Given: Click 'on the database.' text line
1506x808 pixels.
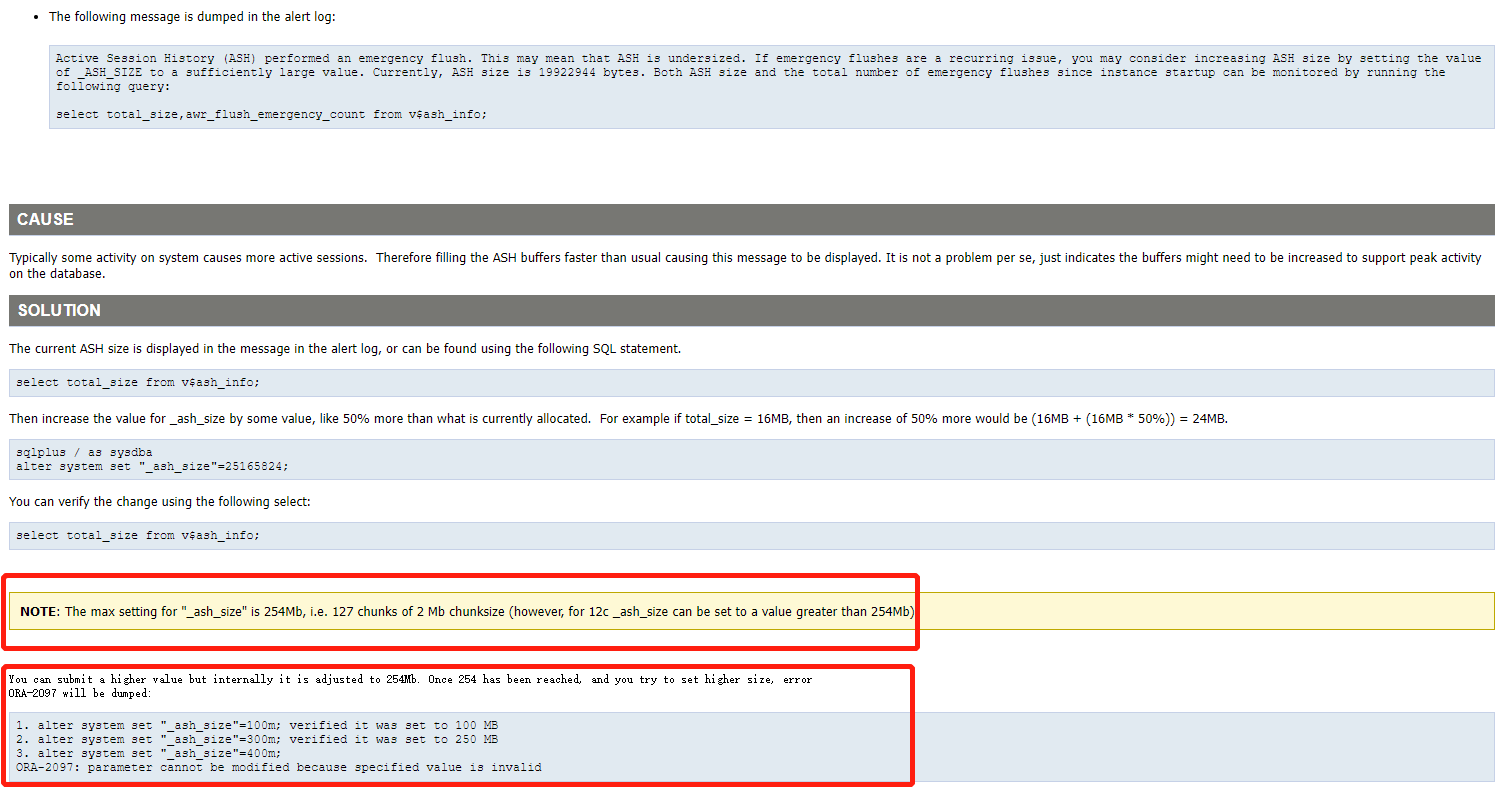Looking at the screenshot, I should (x=57, y=274).
